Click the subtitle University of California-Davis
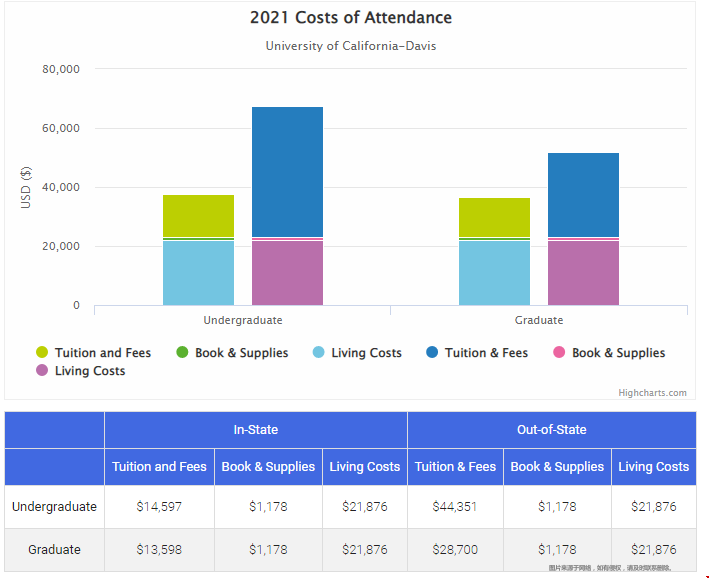Image resolution: width=709 pixels, height=578 pixels. pyautogui.click(x=351, y=46)
